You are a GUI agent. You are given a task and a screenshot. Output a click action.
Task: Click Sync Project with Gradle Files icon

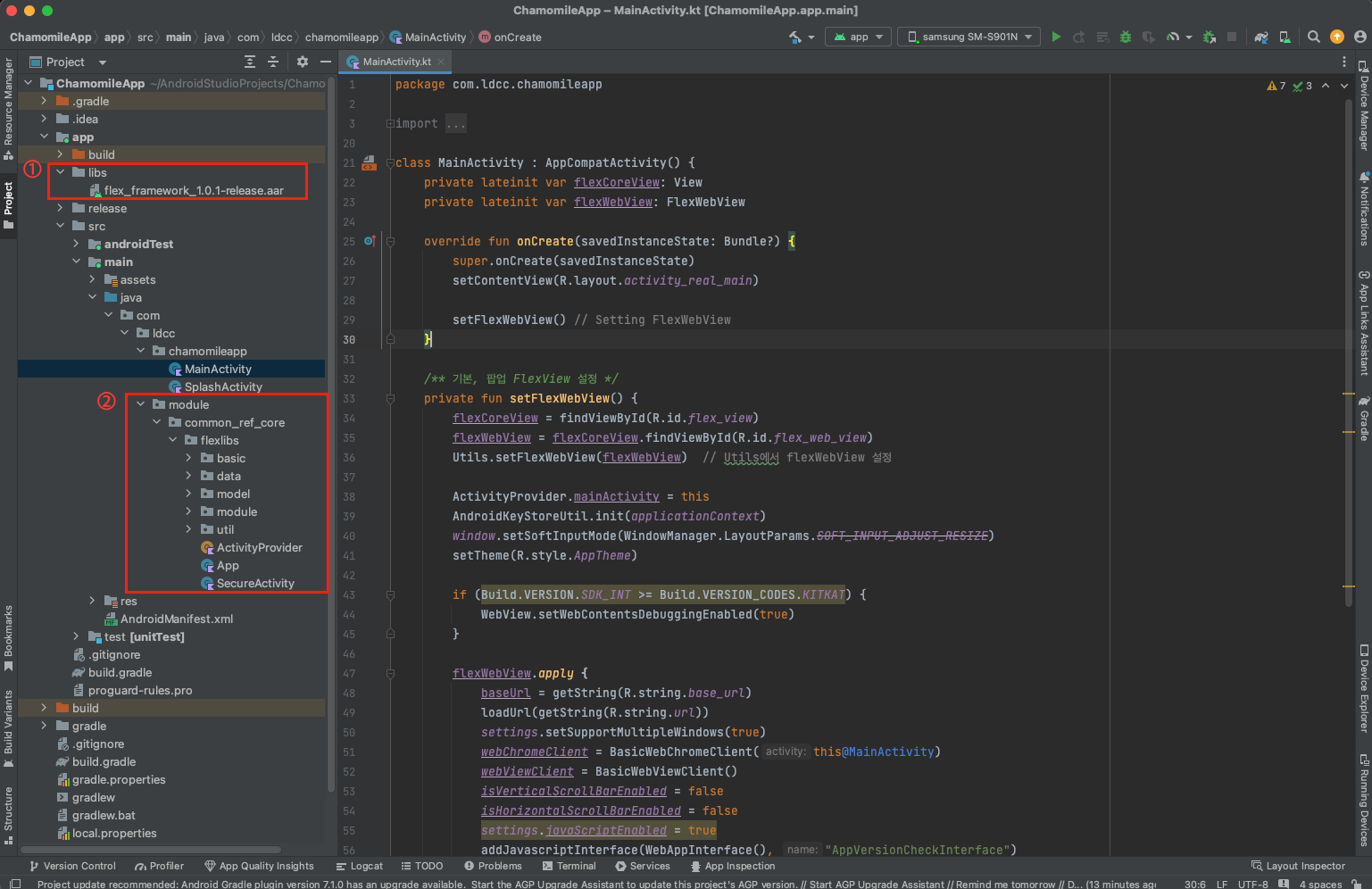point(1260,37)
